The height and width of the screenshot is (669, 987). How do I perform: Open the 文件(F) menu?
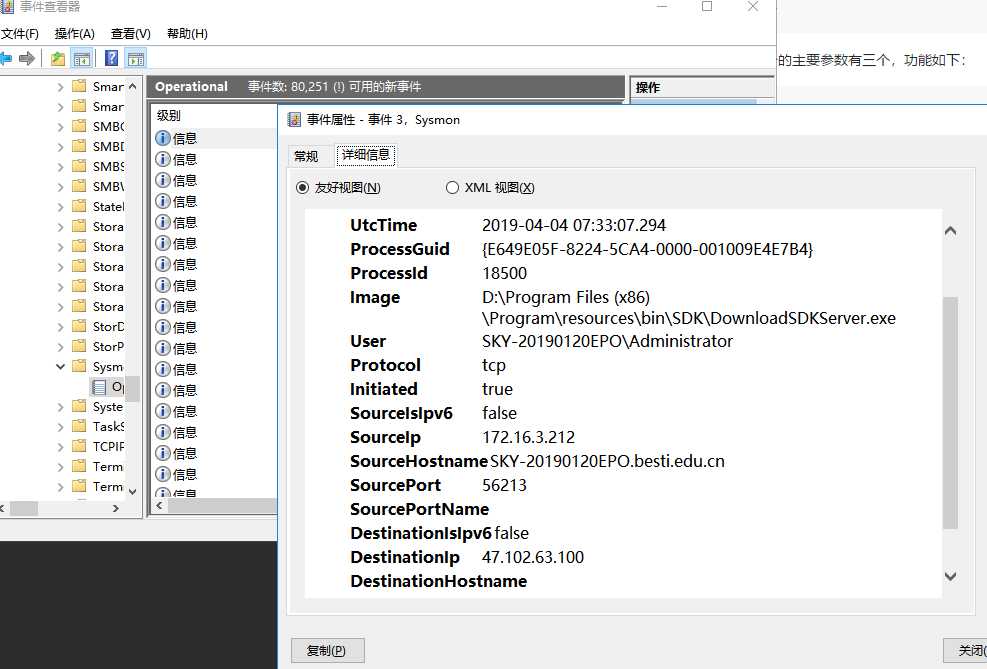pyautogui.click(x=20, y=33)
